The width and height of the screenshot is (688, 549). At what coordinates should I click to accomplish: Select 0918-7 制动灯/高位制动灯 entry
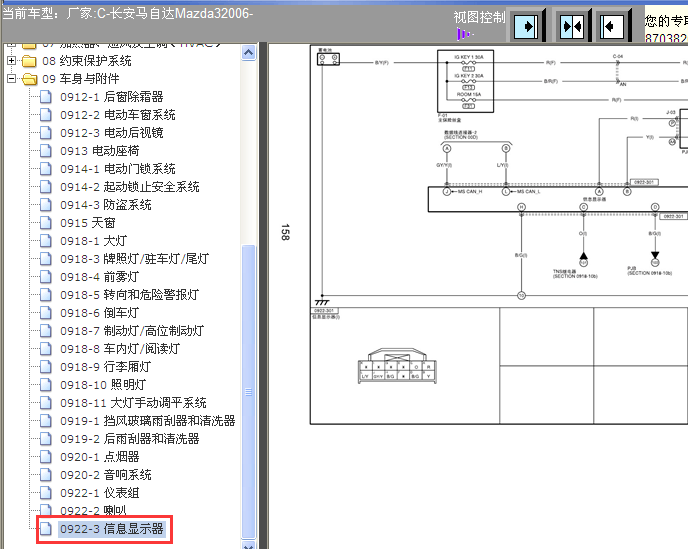(132, 331)
